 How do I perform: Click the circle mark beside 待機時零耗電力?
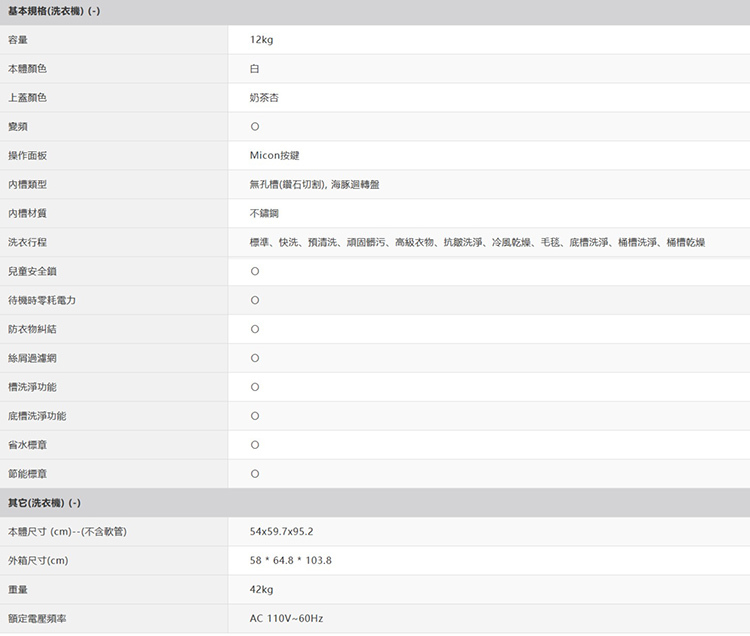click(x=255, y=301)
